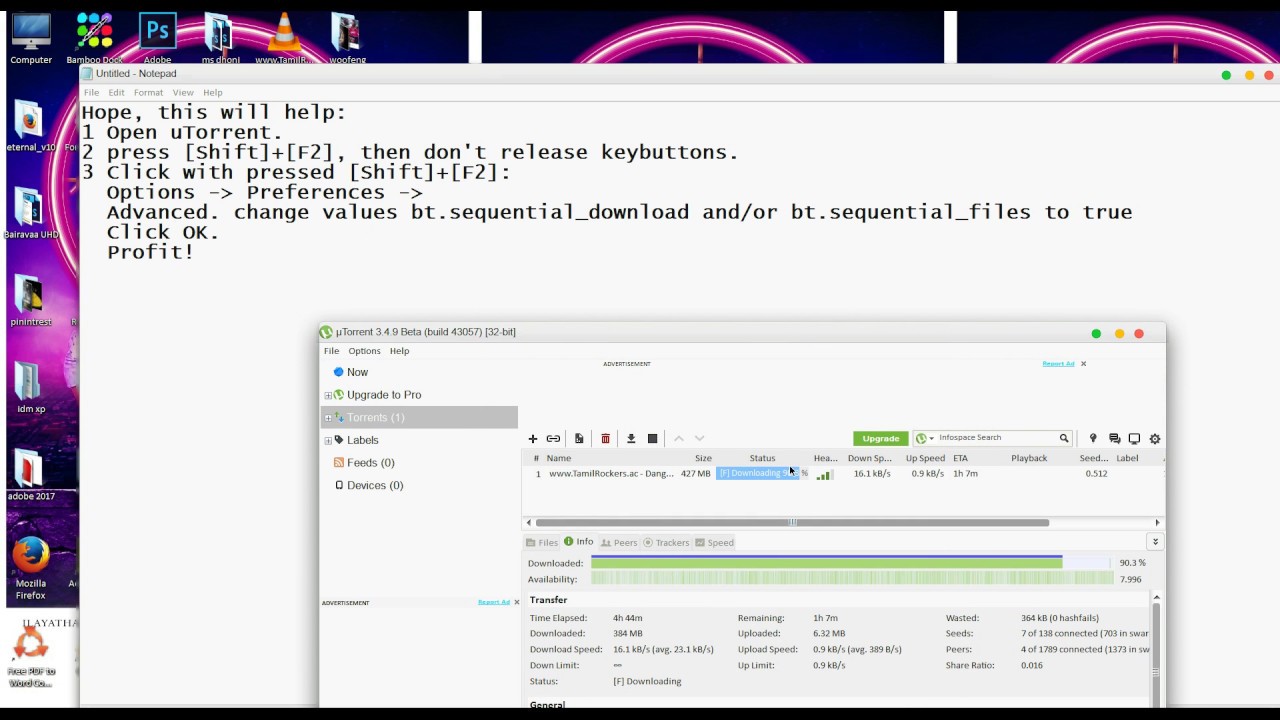Click the Move Down Queue arrow
1280x720 pixels.
coord(699,438)
